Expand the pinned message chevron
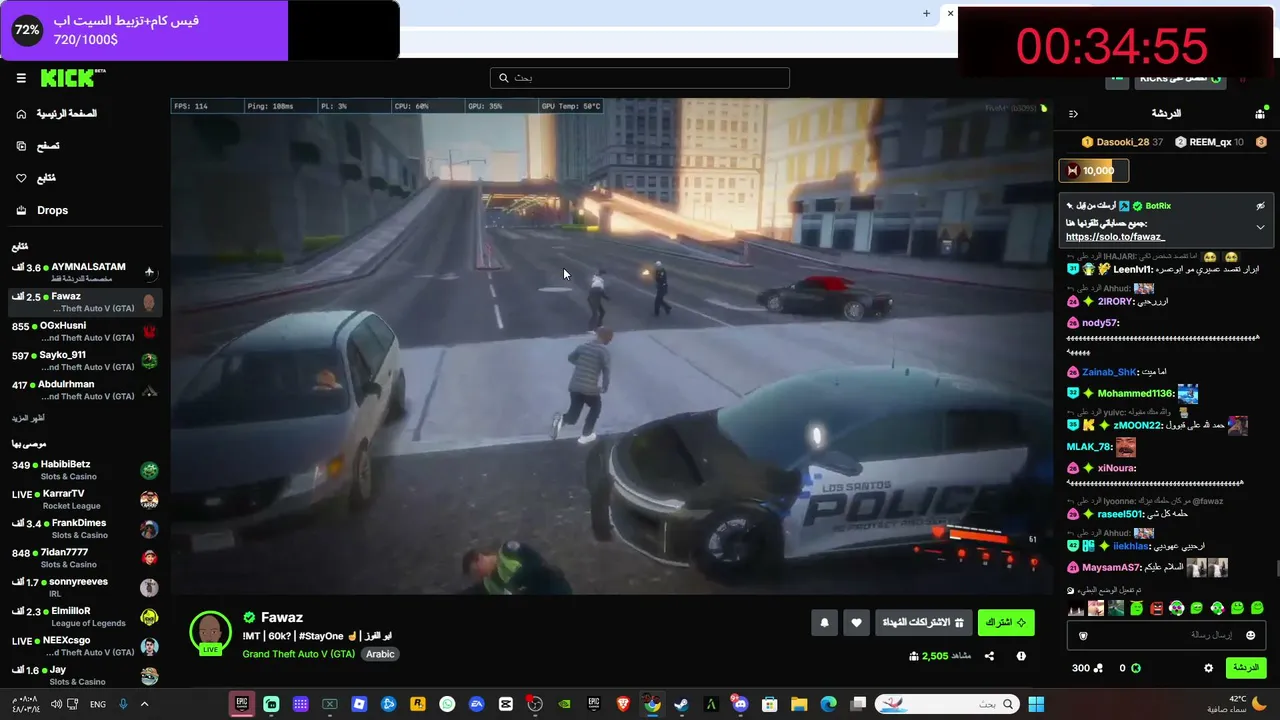 point(1260,227)
